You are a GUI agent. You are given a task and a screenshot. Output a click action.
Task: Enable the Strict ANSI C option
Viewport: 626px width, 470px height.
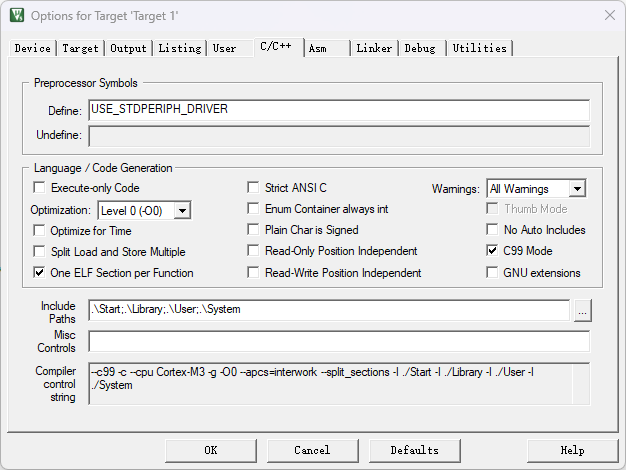click(x=254, y=188)
